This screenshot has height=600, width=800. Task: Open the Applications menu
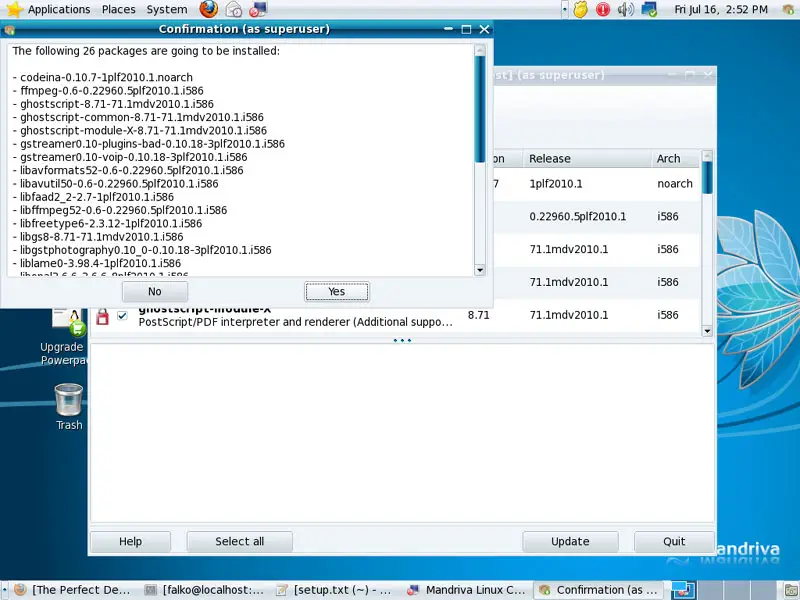(x=59, y=9)
